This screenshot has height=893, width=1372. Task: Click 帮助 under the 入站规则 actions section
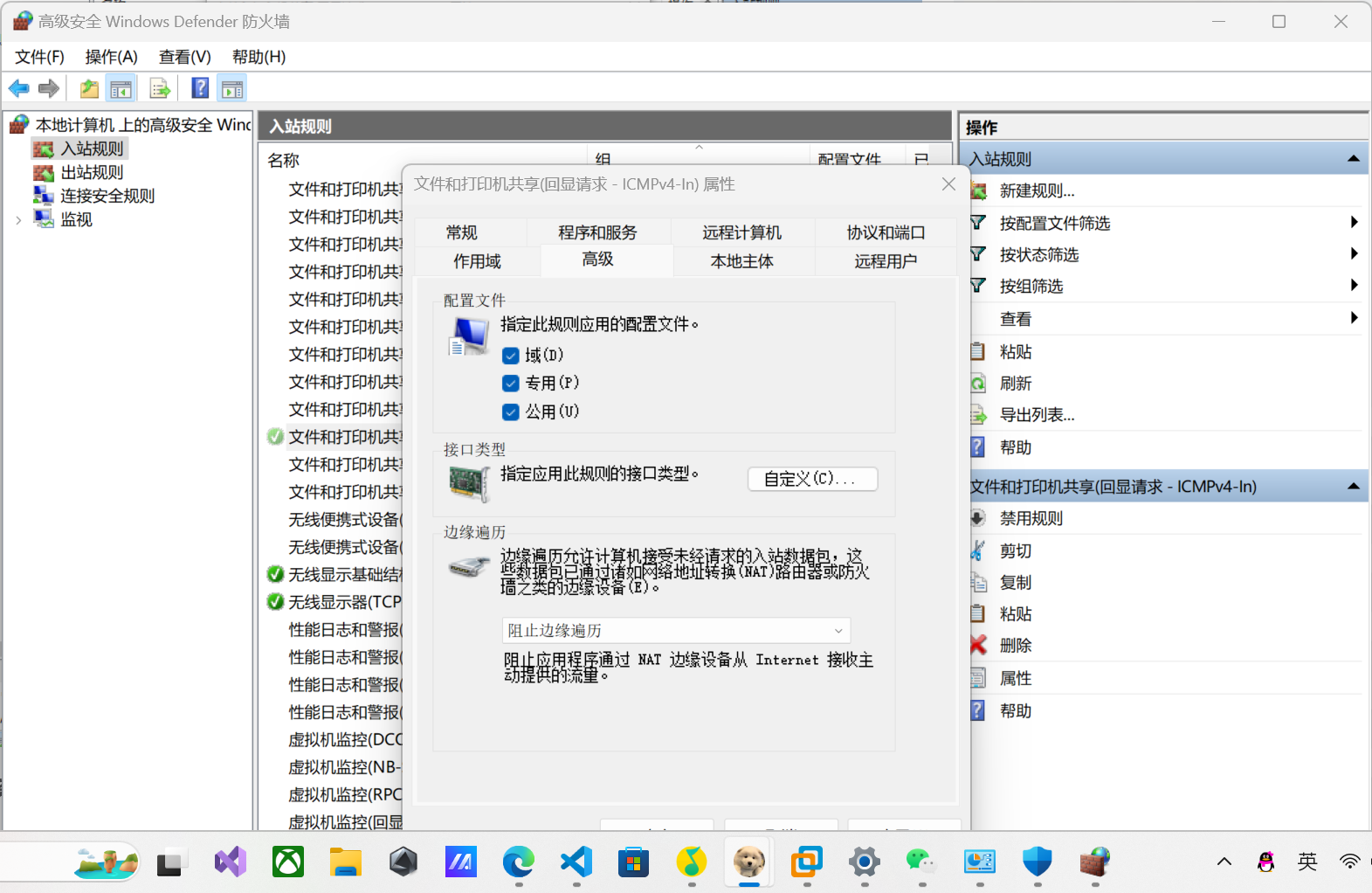(1016, 447)
